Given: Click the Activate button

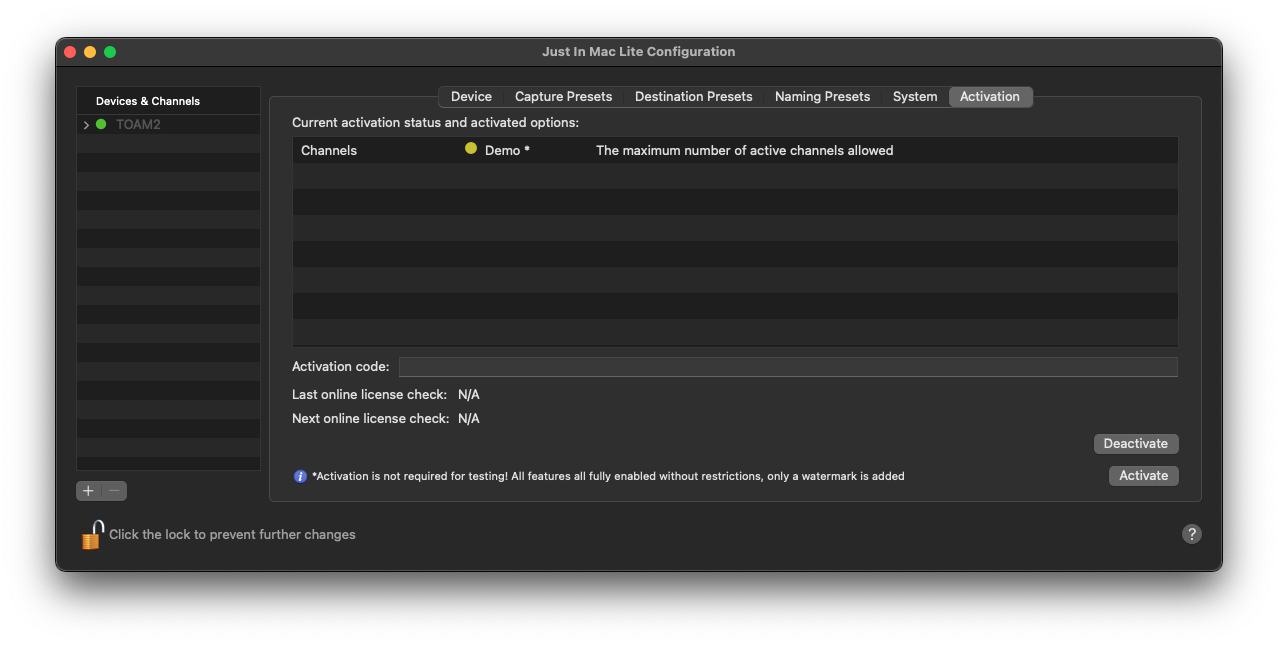Looking at the screenshot, I should tap(1144, 476).
